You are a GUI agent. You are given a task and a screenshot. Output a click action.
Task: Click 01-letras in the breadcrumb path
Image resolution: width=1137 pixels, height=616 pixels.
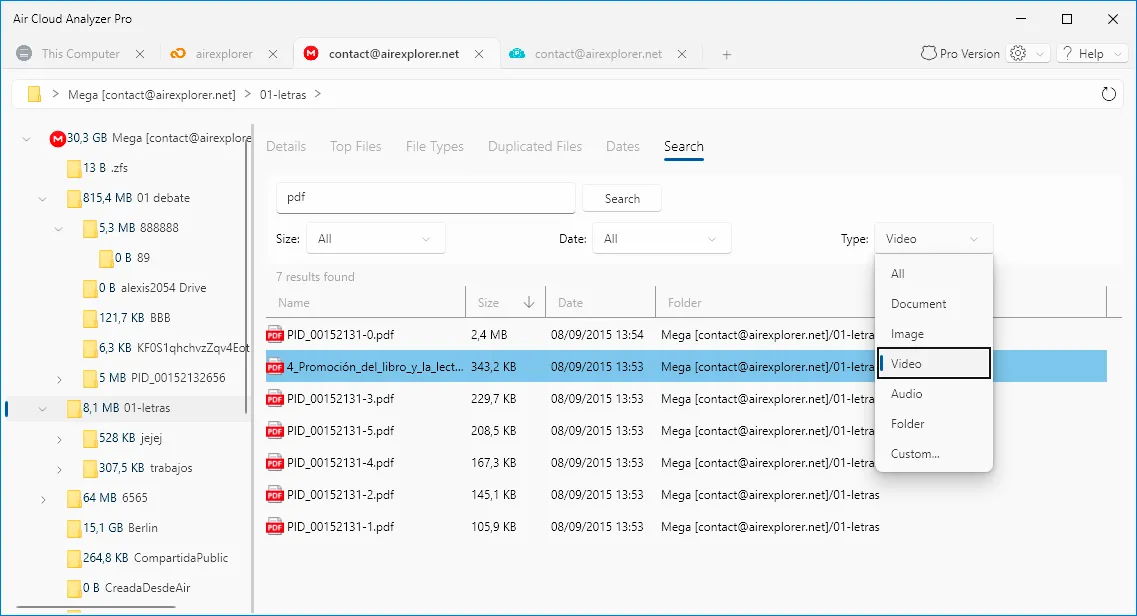click(x=283, y=94)
